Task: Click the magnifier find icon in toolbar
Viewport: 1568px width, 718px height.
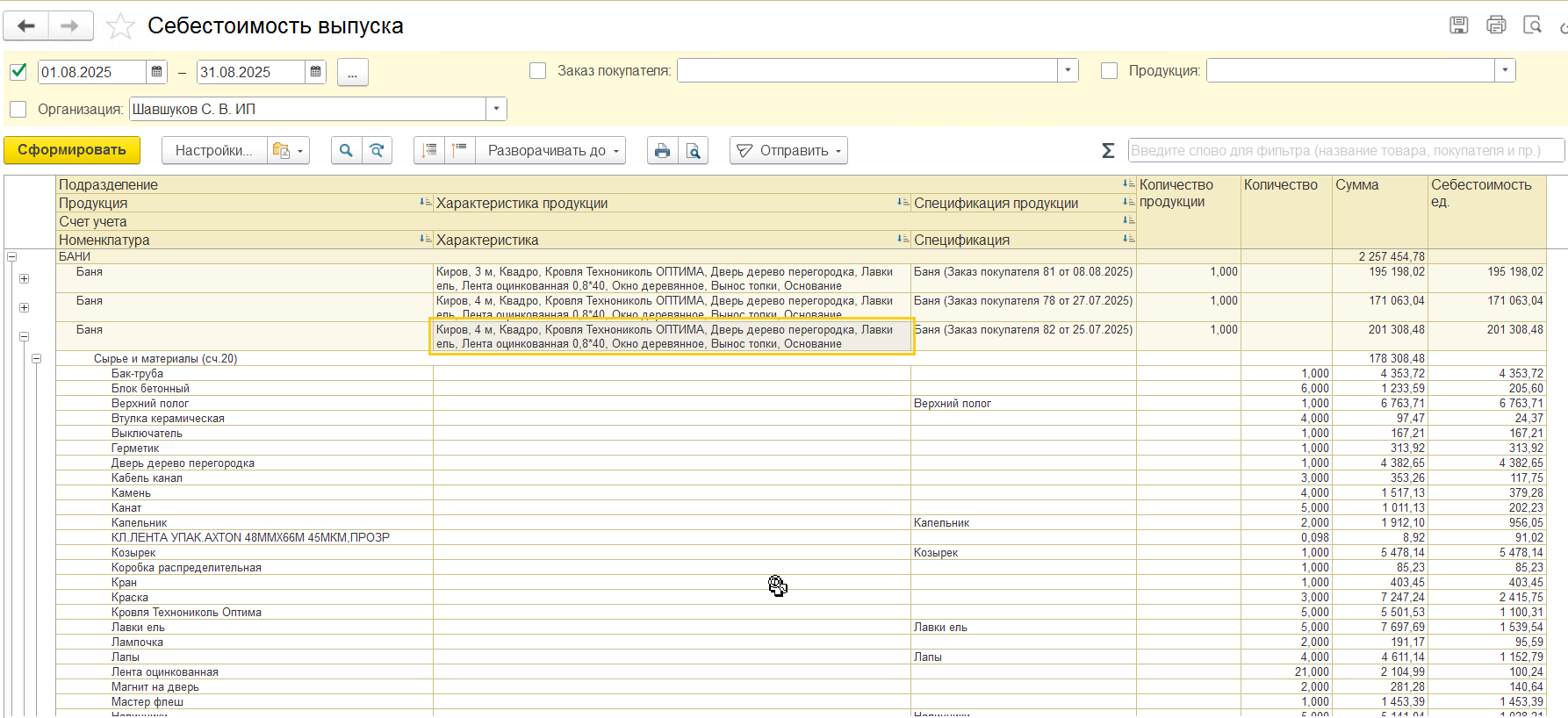Action: (x=346, y=151)
